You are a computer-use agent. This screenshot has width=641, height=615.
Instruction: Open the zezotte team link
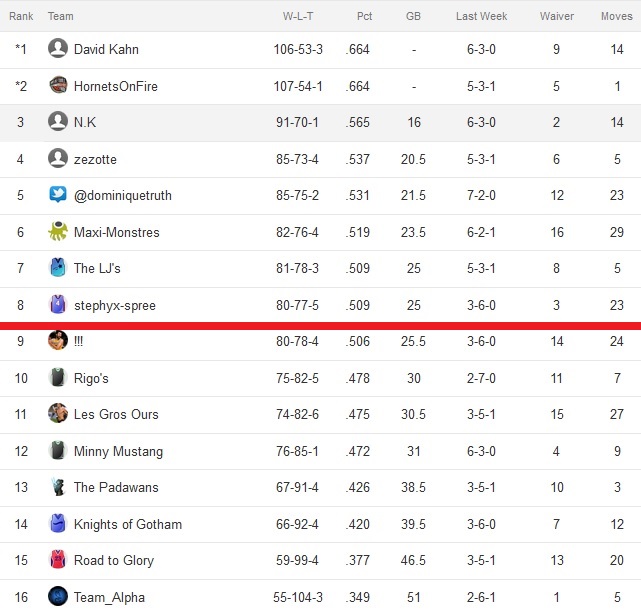pos(95,159)
